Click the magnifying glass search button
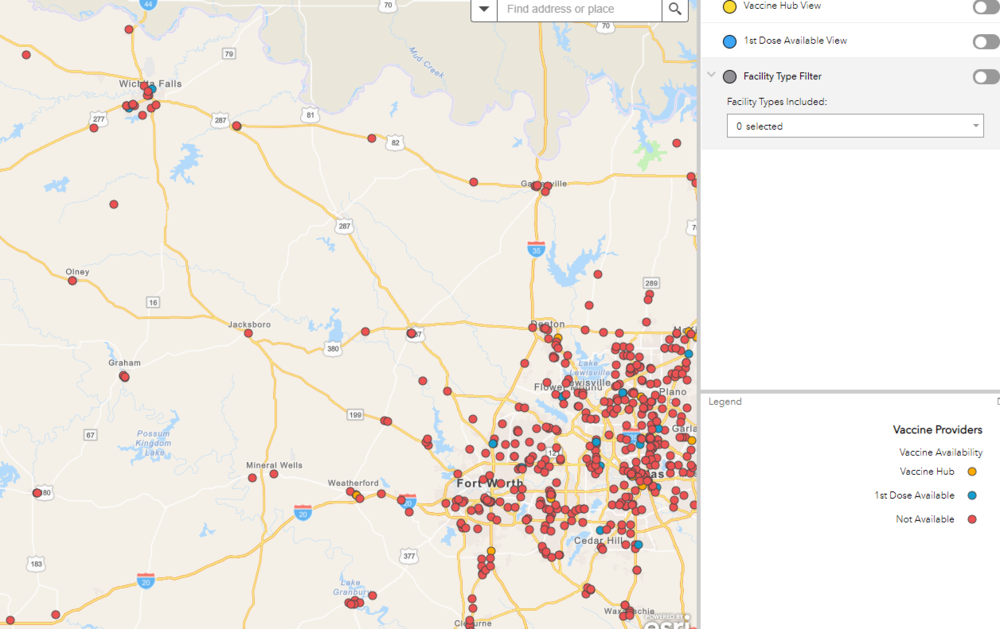1000x629 pixels. click(x=676, y=9)
